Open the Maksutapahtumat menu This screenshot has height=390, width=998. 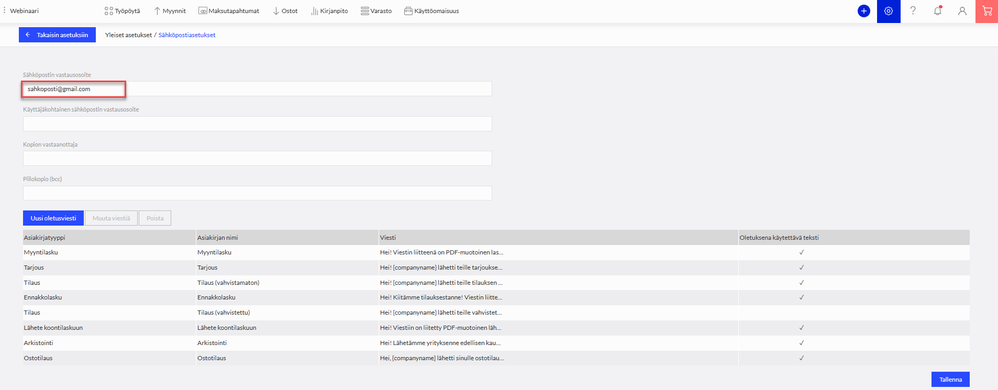[228, 11]
